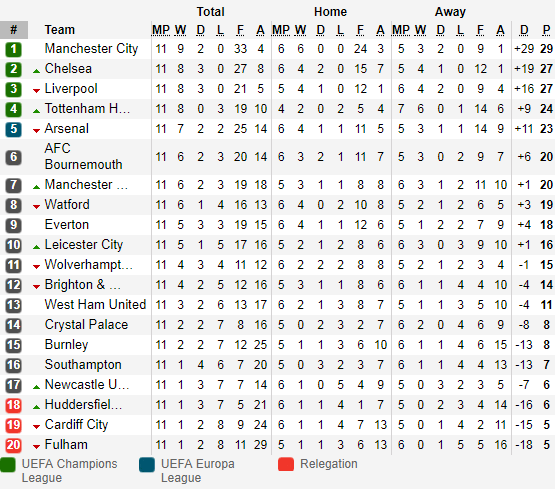Click the red rank 18 relegation badge
The image size is (555, 489).
[x=13, y=405]
